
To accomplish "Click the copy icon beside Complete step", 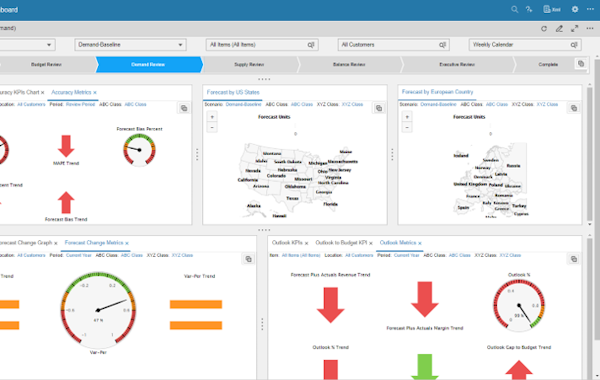I will (581, 64).
